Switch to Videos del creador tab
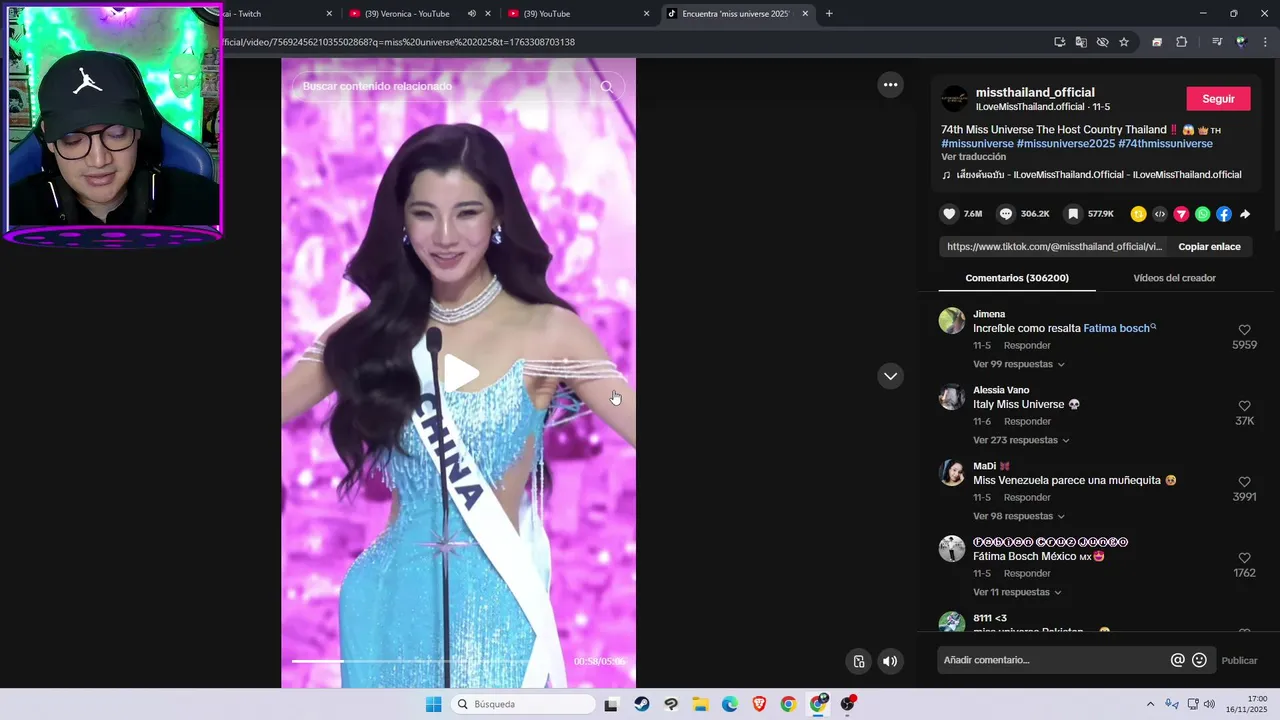 pyautogui.click(x=1174, y=278)
